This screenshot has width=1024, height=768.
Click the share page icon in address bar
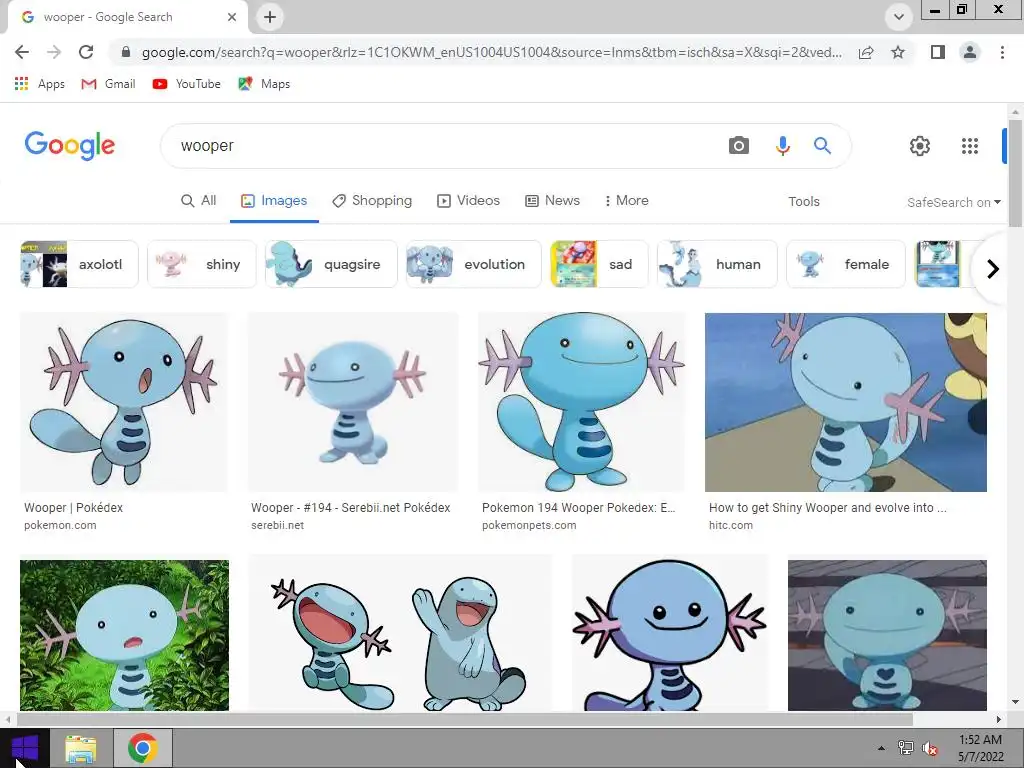tap(866, 52)
